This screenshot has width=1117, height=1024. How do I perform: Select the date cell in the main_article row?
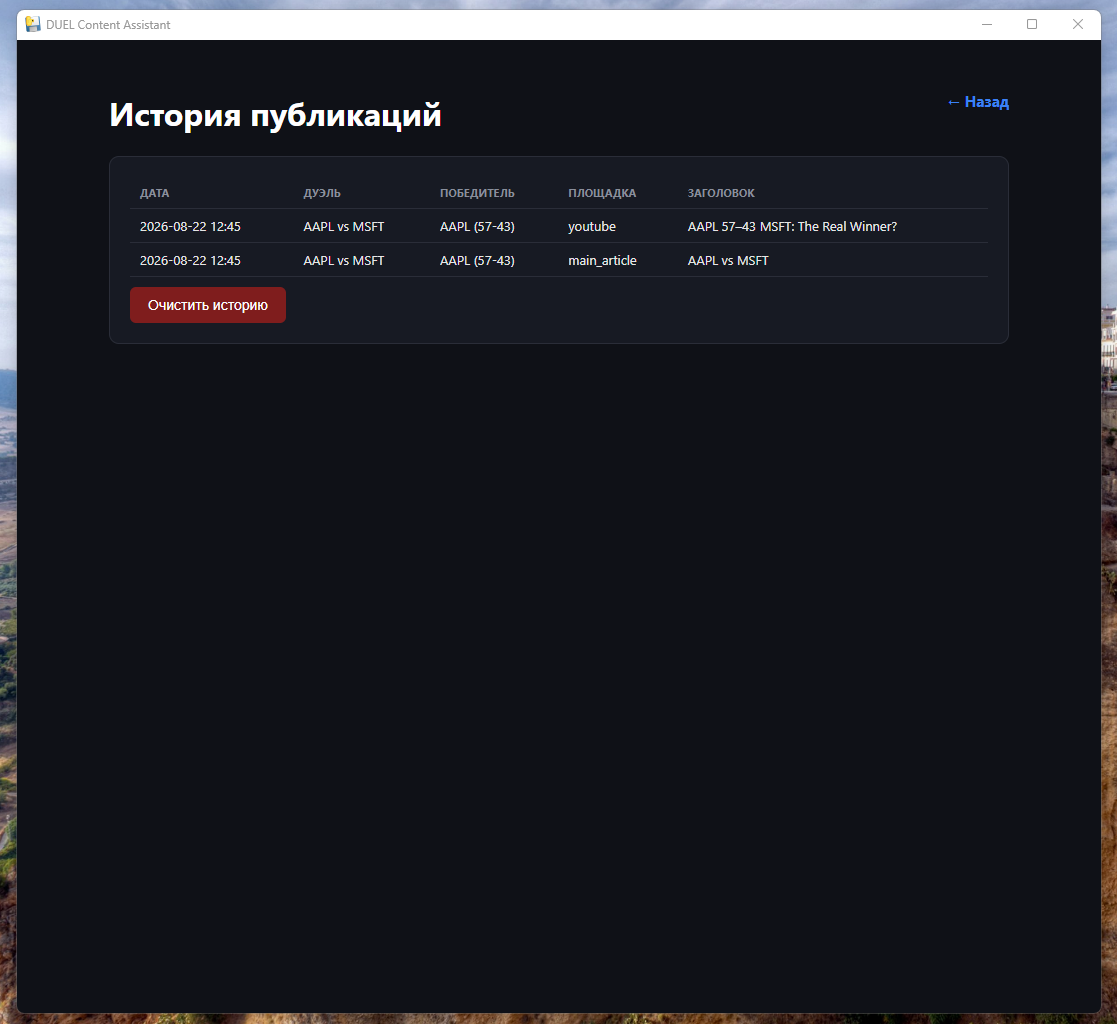(190, 261)
